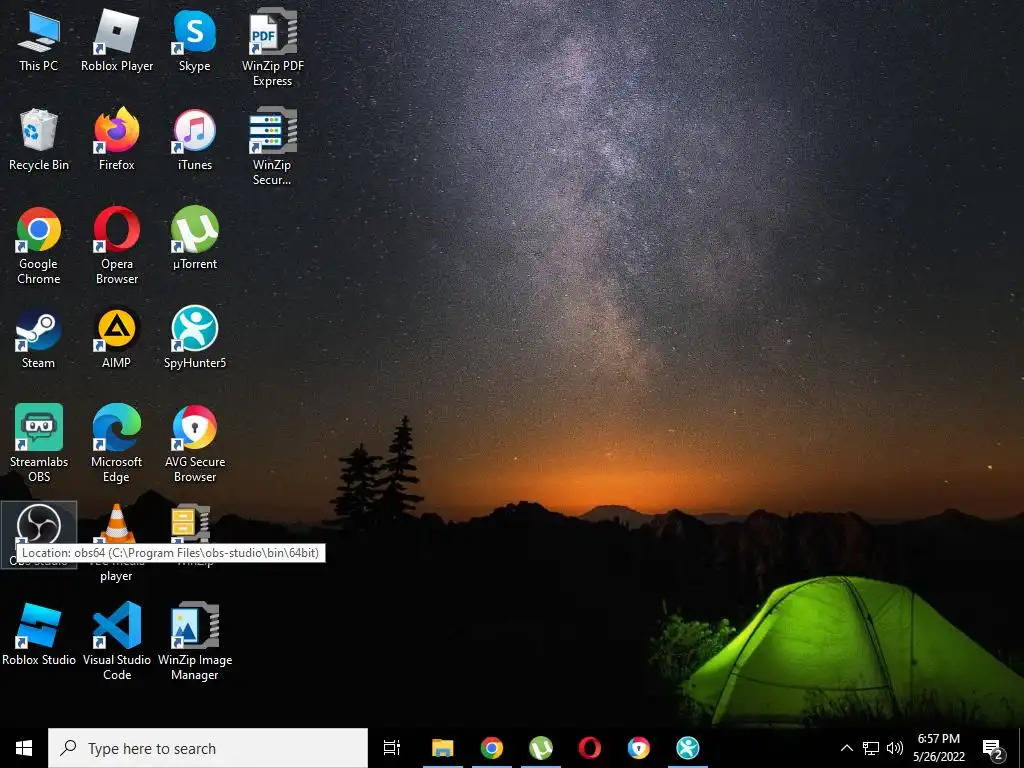
Task: Select the AIMP desktop shortcut
Action: point(117,338)
